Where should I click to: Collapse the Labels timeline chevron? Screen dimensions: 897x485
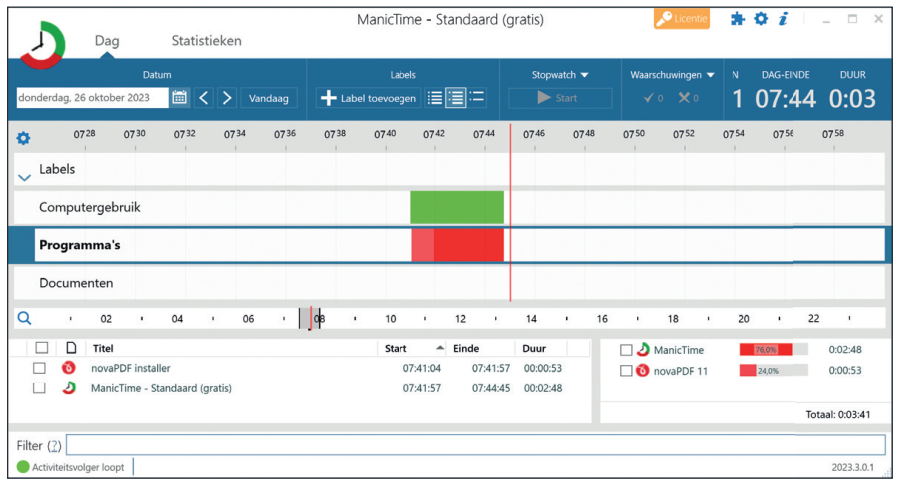[x=24, y=177]
